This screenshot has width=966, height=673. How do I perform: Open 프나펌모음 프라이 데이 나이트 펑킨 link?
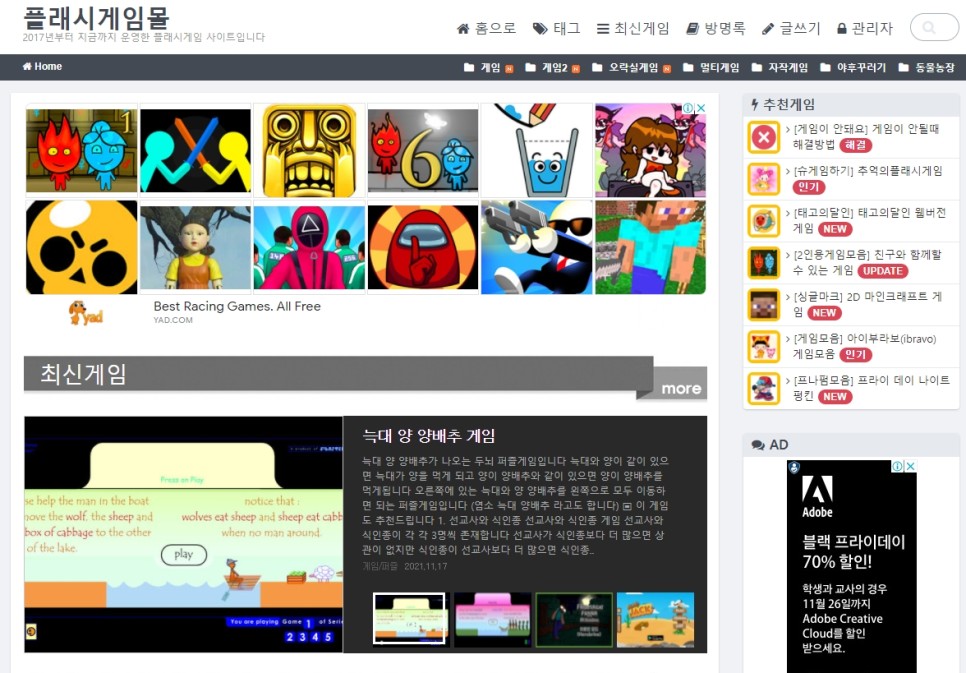click(x=871, y=388)
